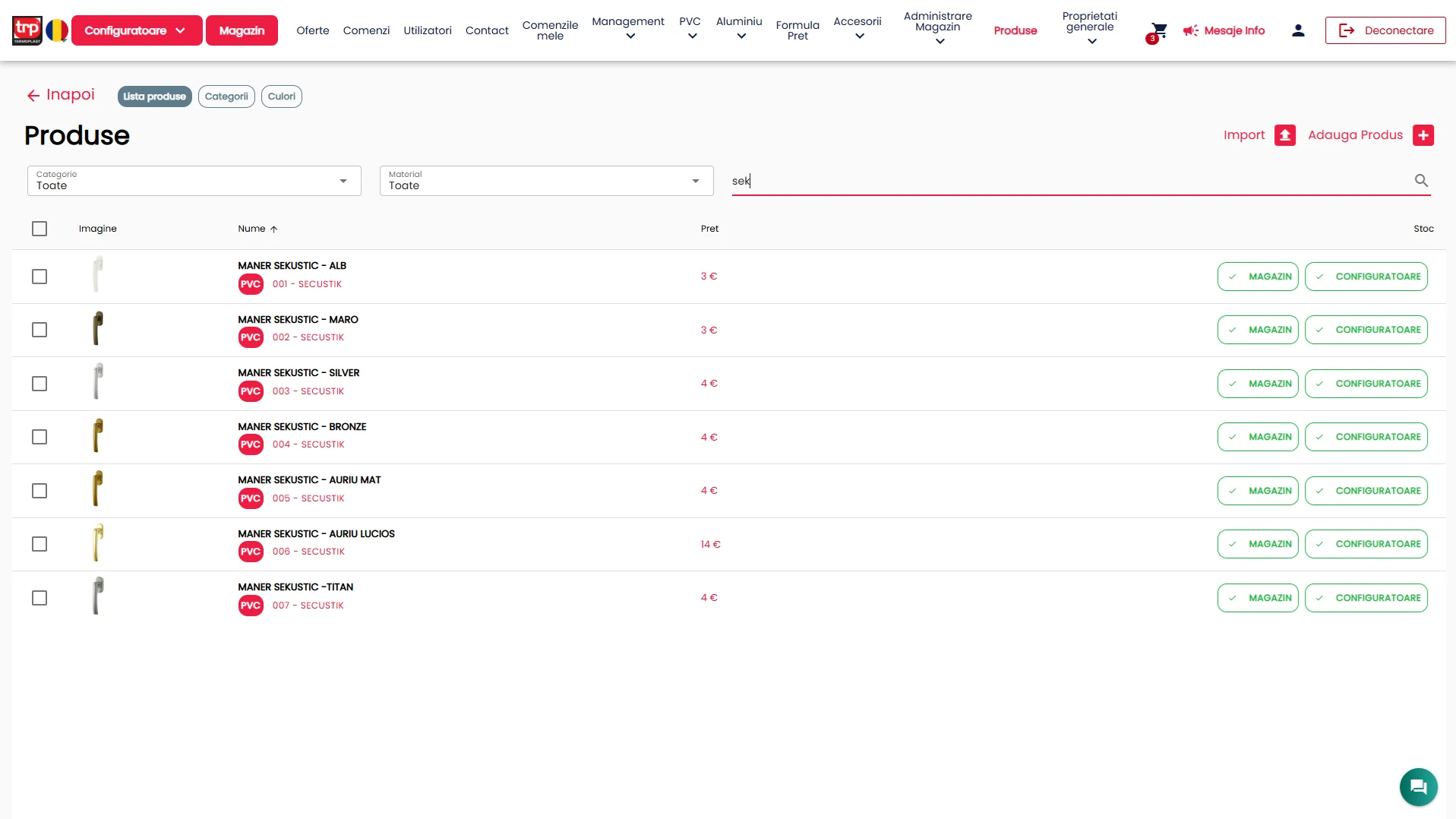Open the MANER SEKUSTIC - SILVER thumbnail
Image resolution: width=1456 pixels, height=819 pixels.
[98, 382]
